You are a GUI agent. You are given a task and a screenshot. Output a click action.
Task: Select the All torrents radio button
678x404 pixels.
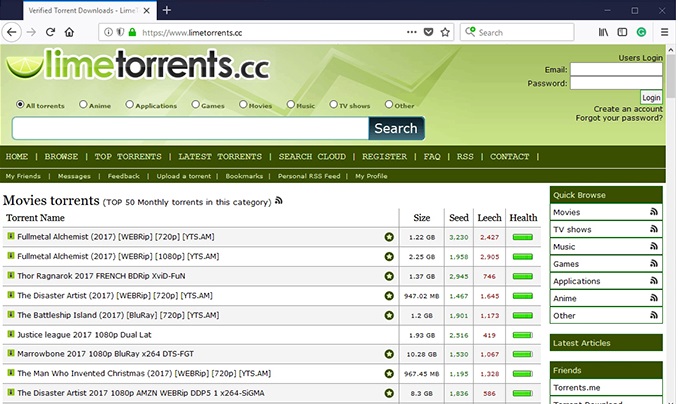click(x=20, y=104)
